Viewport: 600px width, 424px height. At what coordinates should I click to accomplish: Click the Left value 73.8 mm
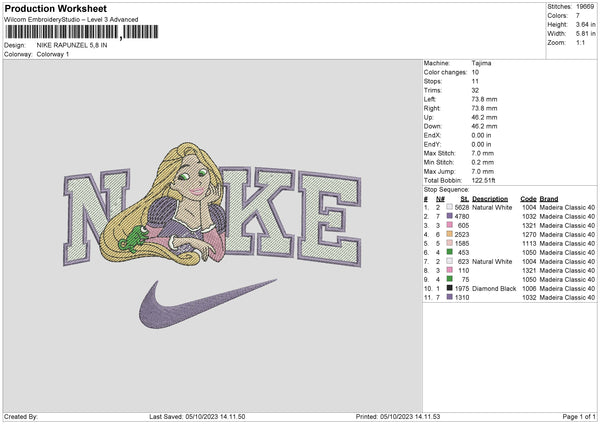[x=484, y=99]
